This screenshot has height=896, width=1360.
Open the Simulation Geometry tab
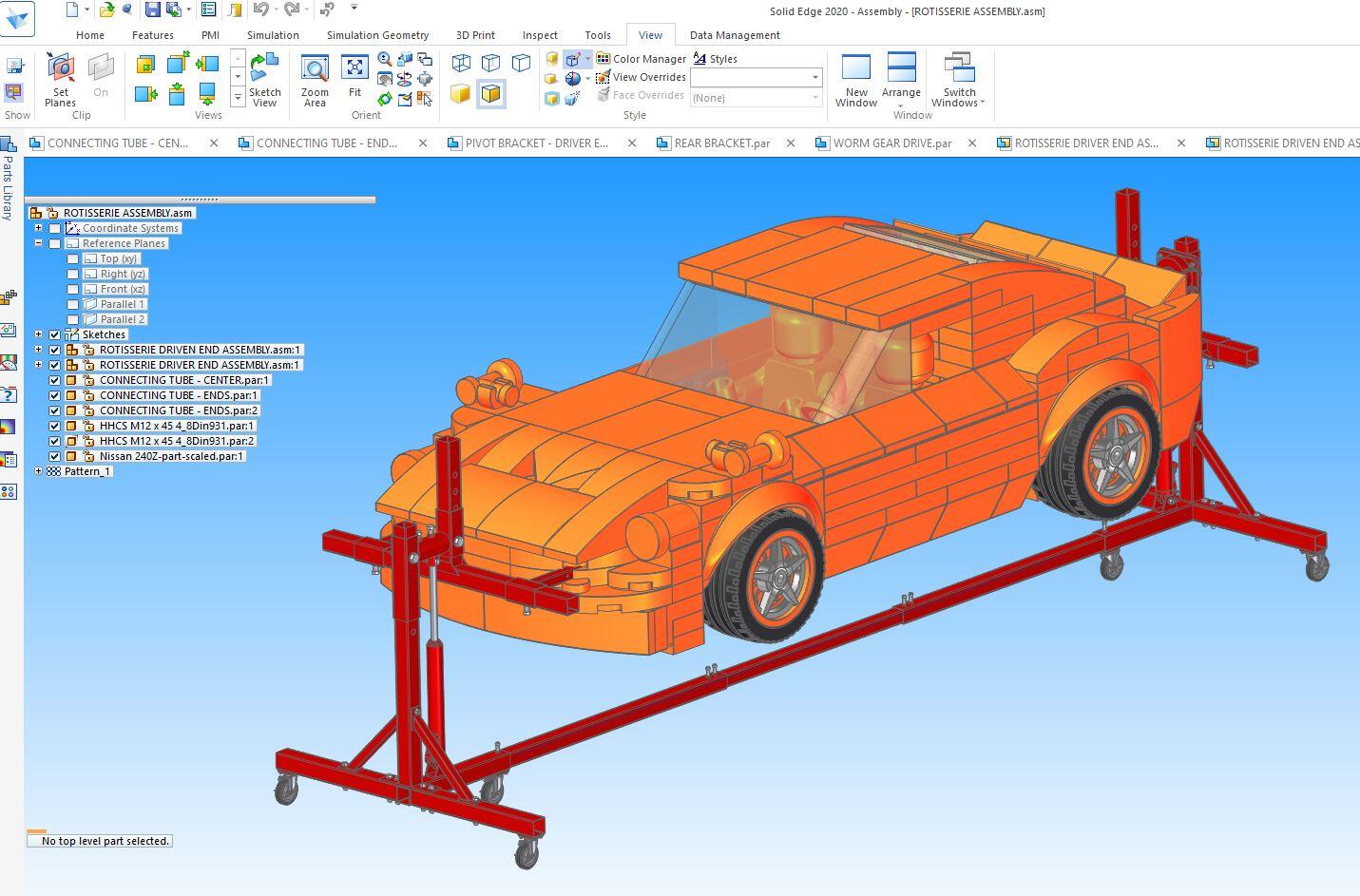(377, 35)
